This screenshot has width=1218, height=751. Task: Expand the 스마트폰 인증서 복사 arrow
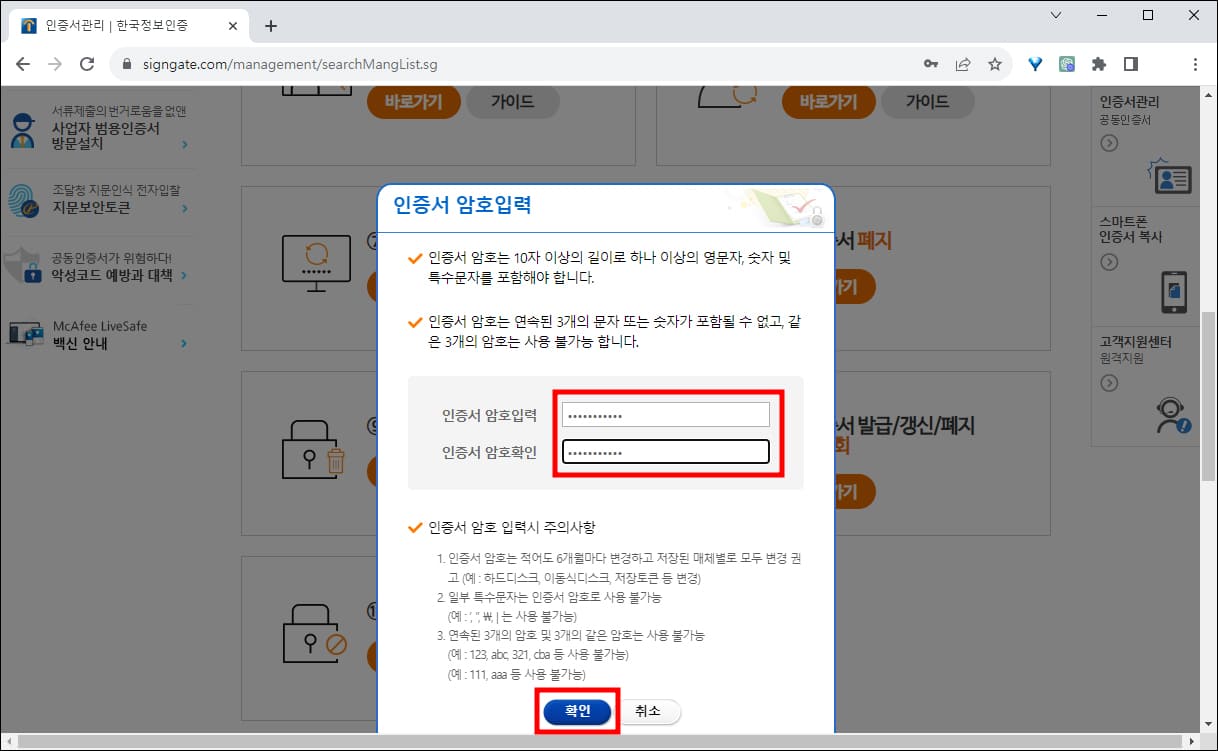tap(1108, 263)
